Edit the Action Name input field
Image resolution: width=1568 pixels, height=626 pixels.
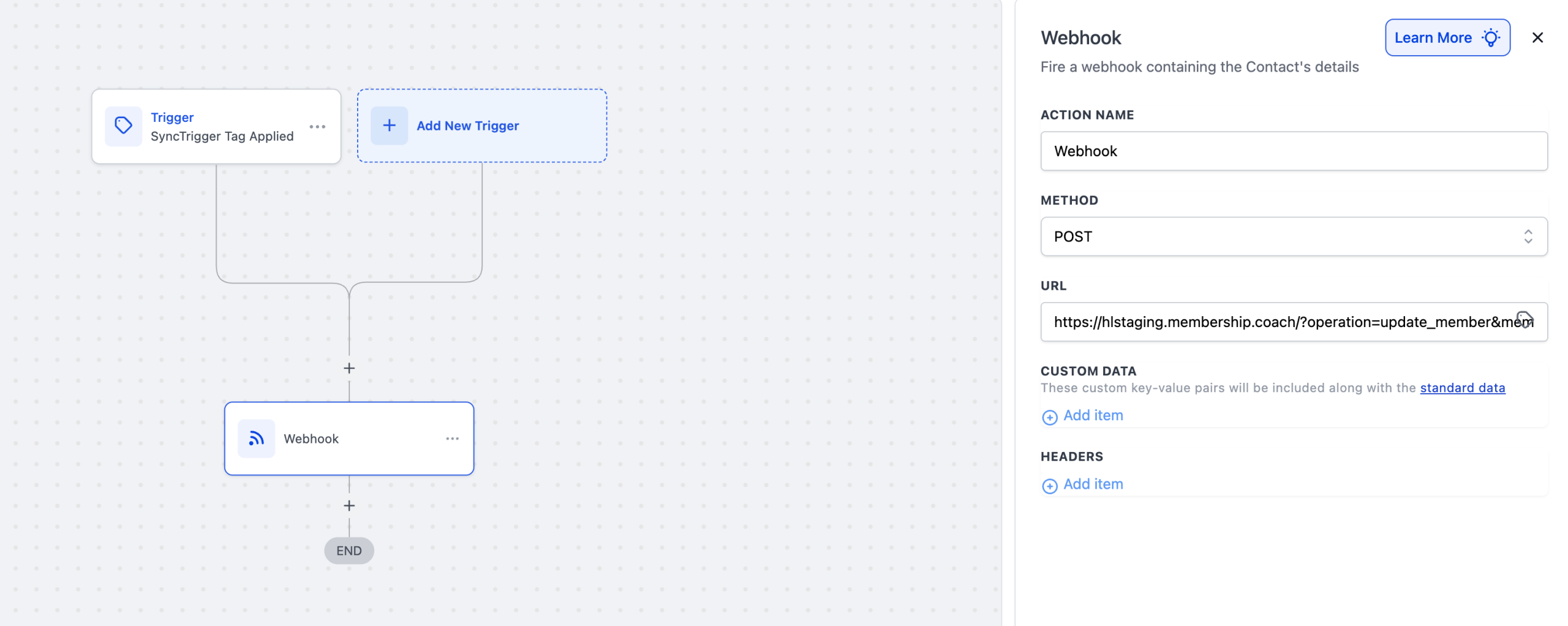tap(1293, 151)
